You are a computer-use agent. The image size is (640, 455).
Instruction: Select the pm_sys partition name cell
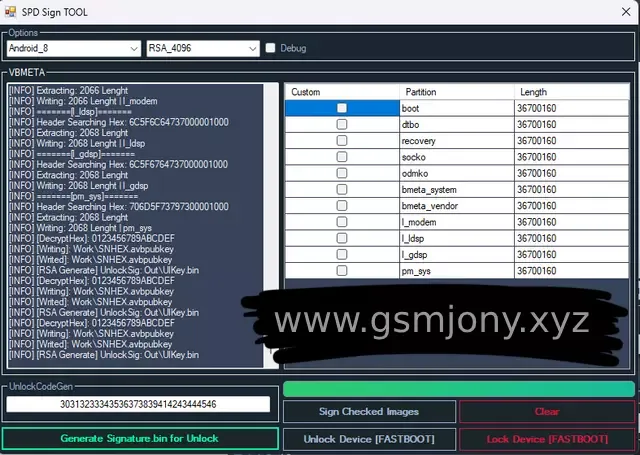[457, 271]
